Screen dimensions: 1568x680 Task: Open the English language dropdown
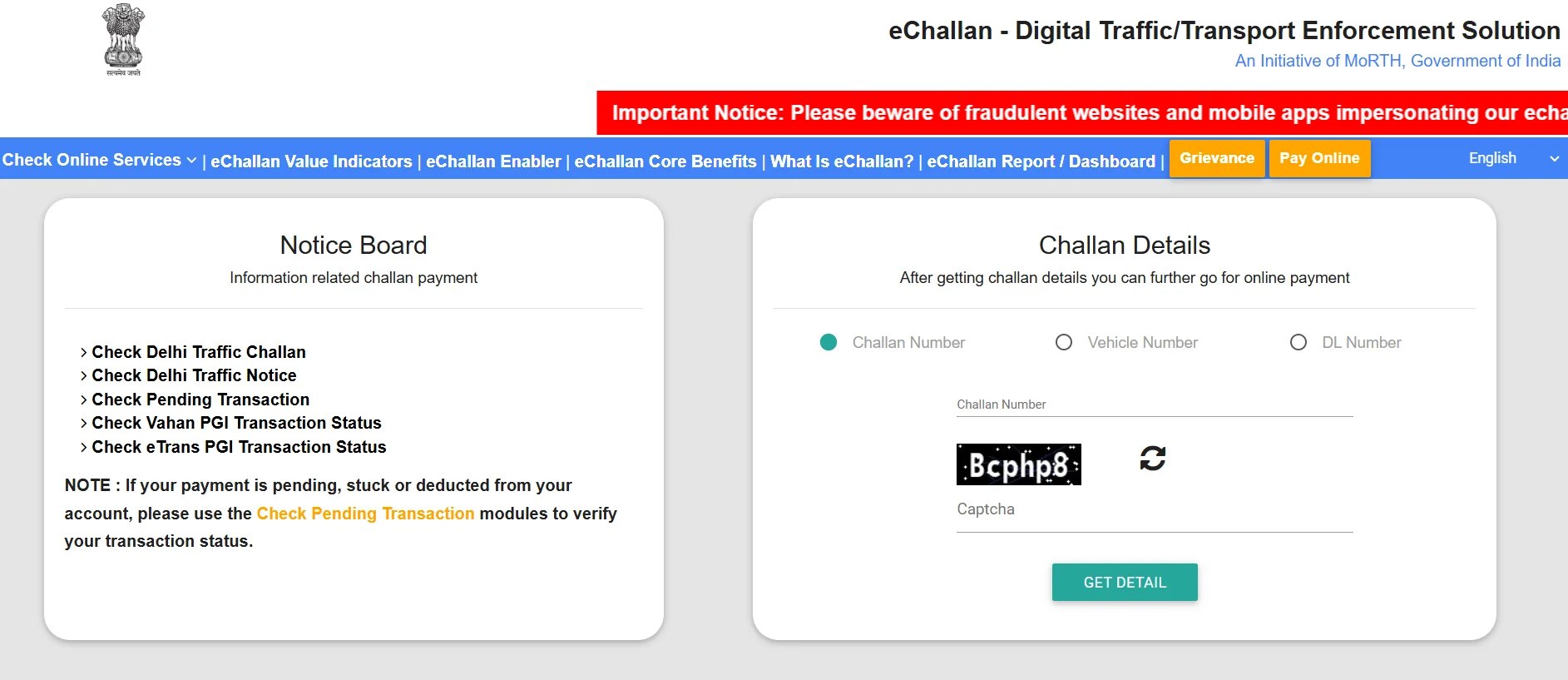[x=1491, y=158]
